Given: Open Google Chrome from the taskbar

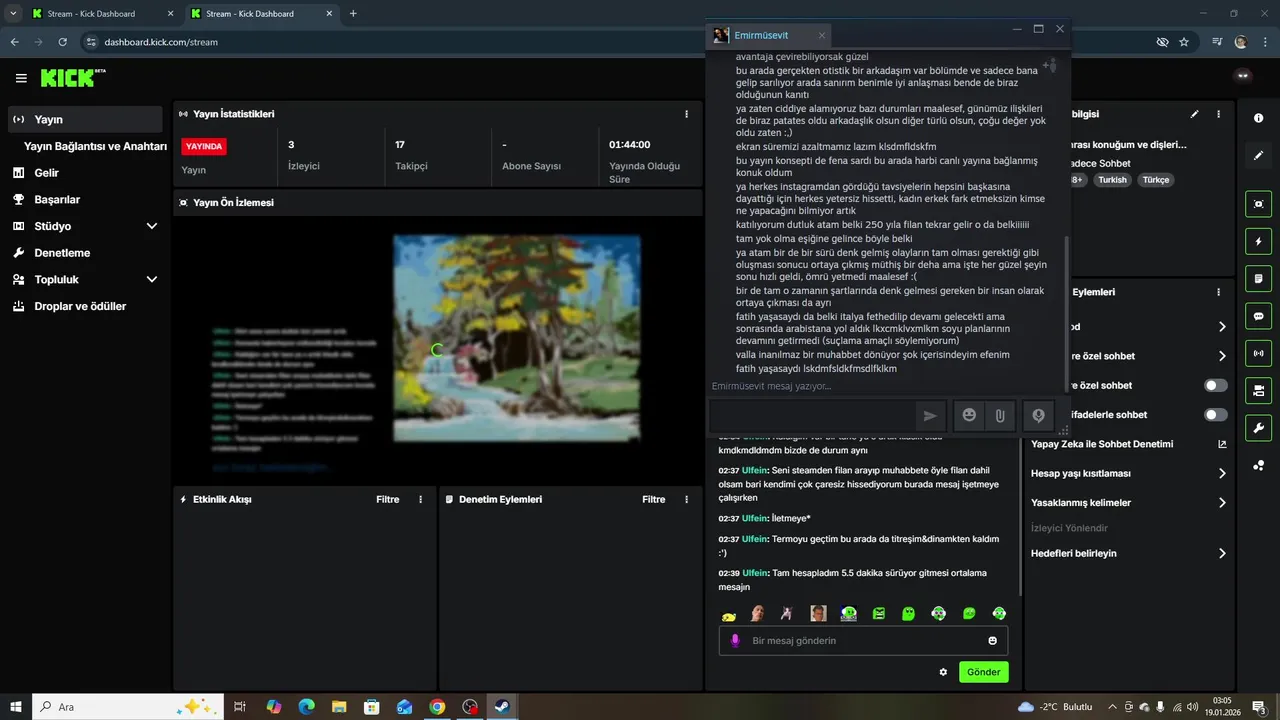Looking at the screenshot, I should click(x=437, y=707).
